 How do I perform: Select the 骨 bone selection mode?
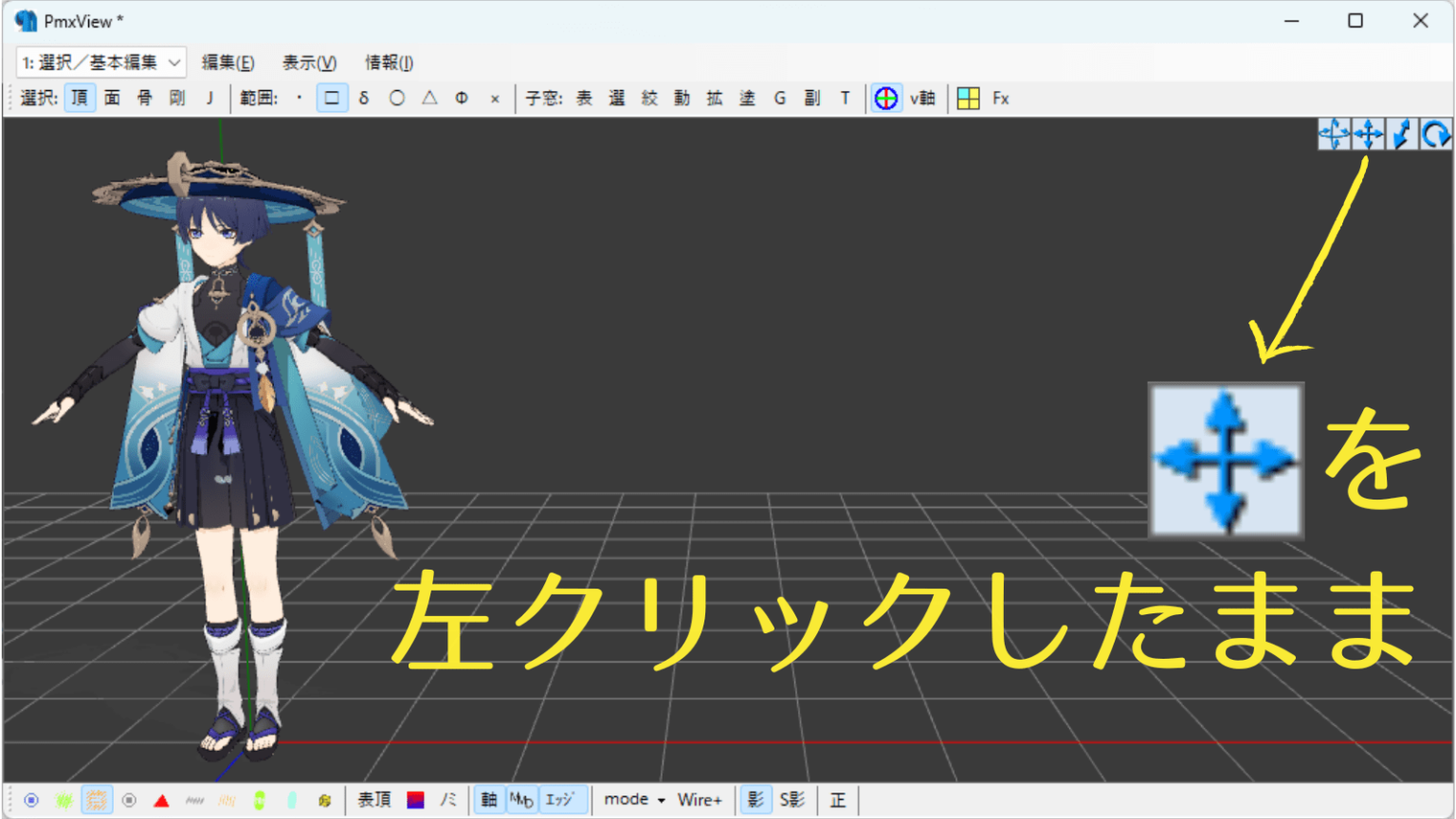144,98
